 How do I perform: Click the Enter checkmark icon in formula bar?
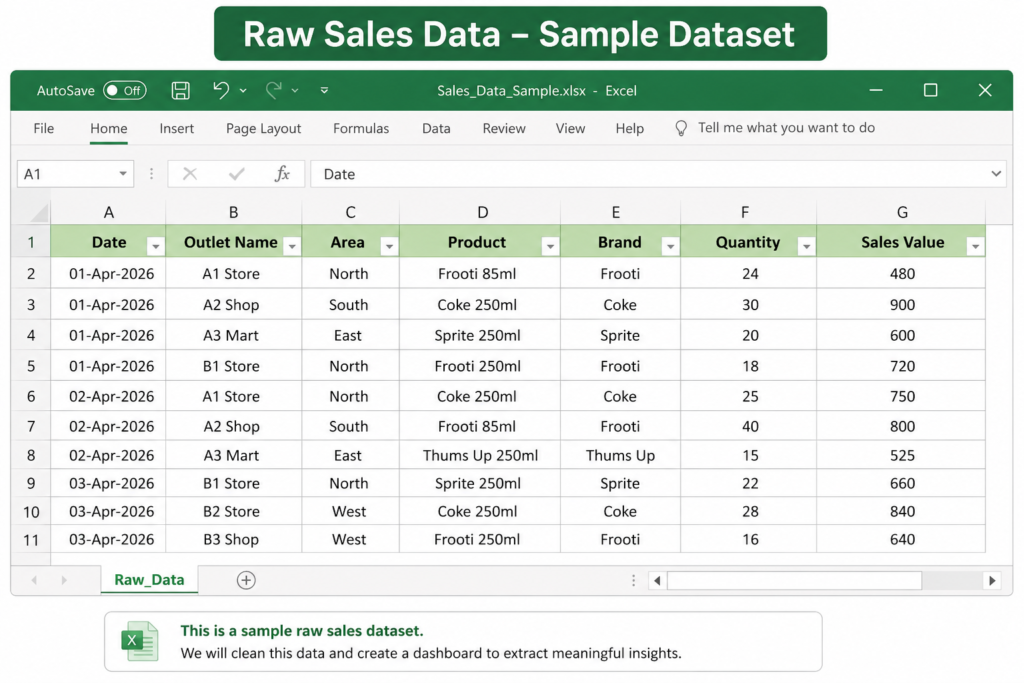point(236,174)
